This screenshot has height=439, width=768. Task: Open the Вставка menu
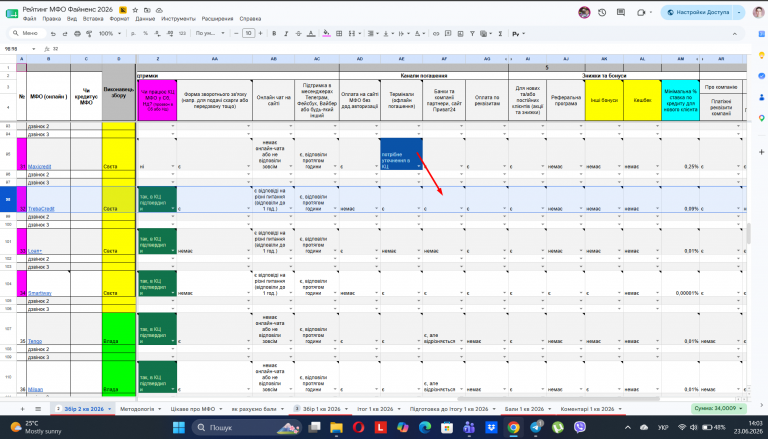[x=93, y=19]
